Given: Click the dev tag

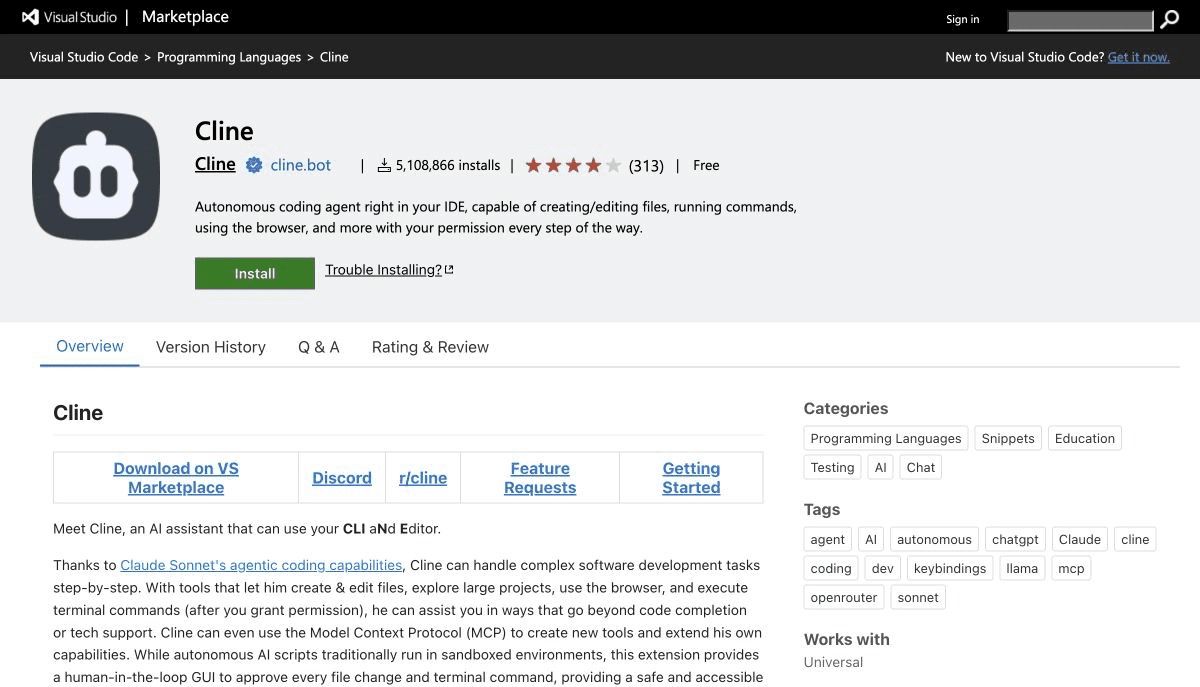Looking at the screenshot, I should [883, 568].
